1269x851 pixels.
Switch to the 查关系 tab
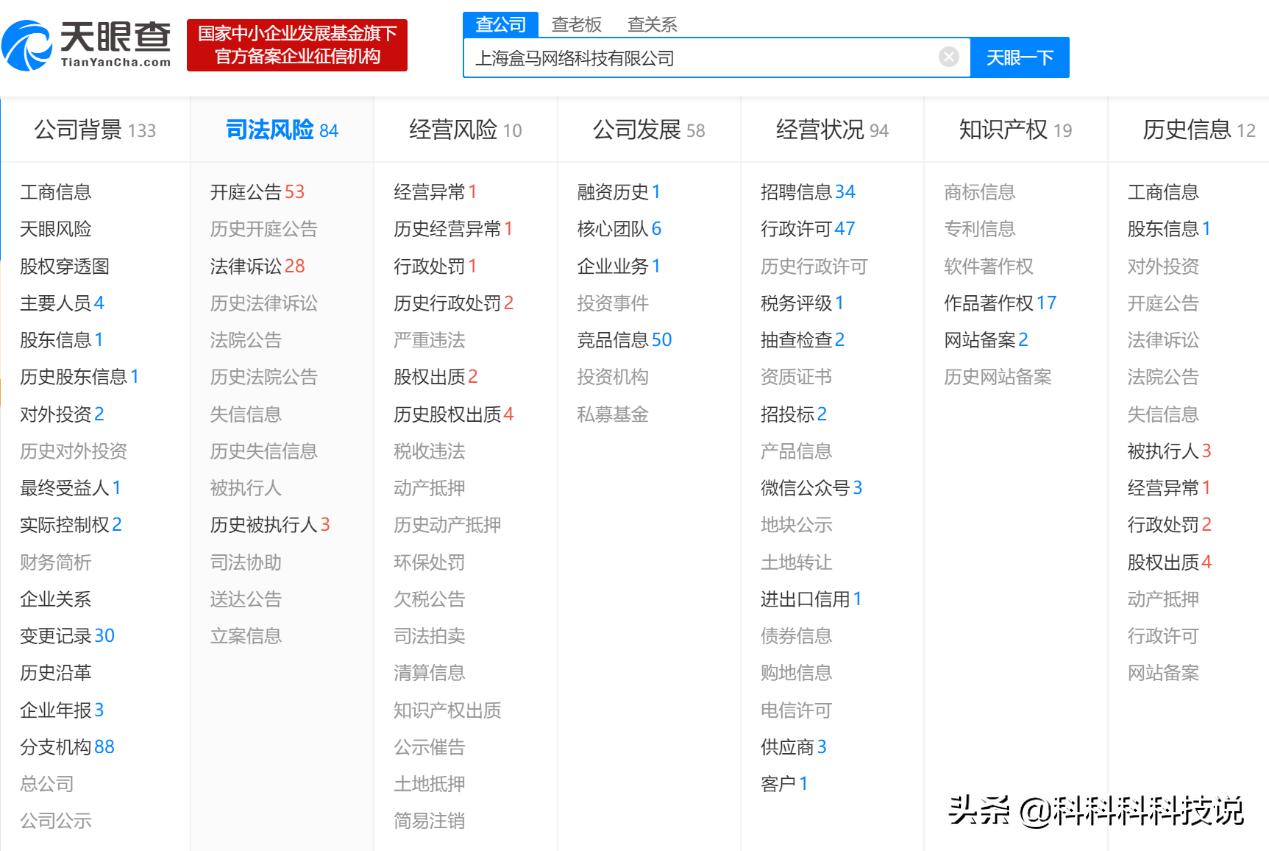coord(652,24)
